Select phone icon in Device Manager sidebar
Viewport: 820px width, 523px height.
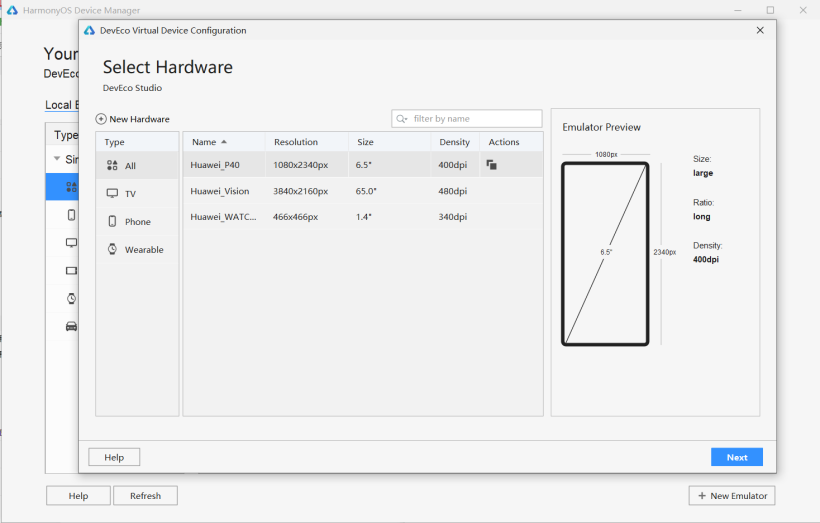tap(72, 215)
